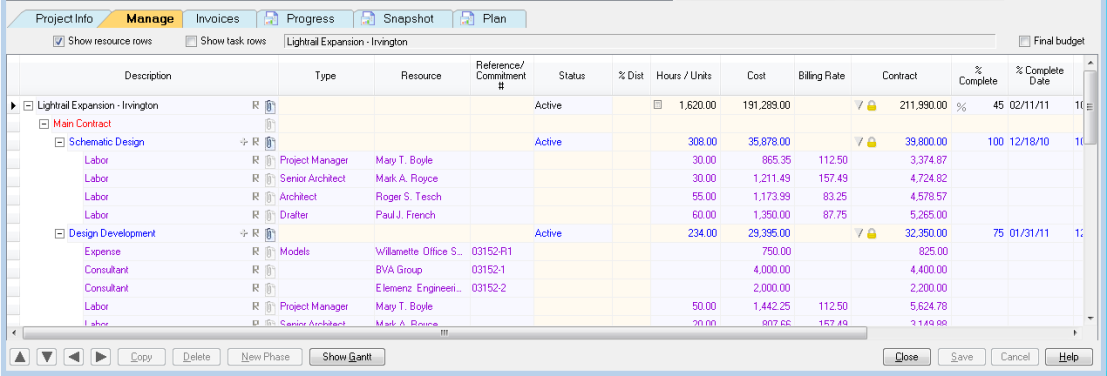The image size is (1107, 376).
Task: Click attachment clip on Design Development row
Action: [x=269, y=234]
